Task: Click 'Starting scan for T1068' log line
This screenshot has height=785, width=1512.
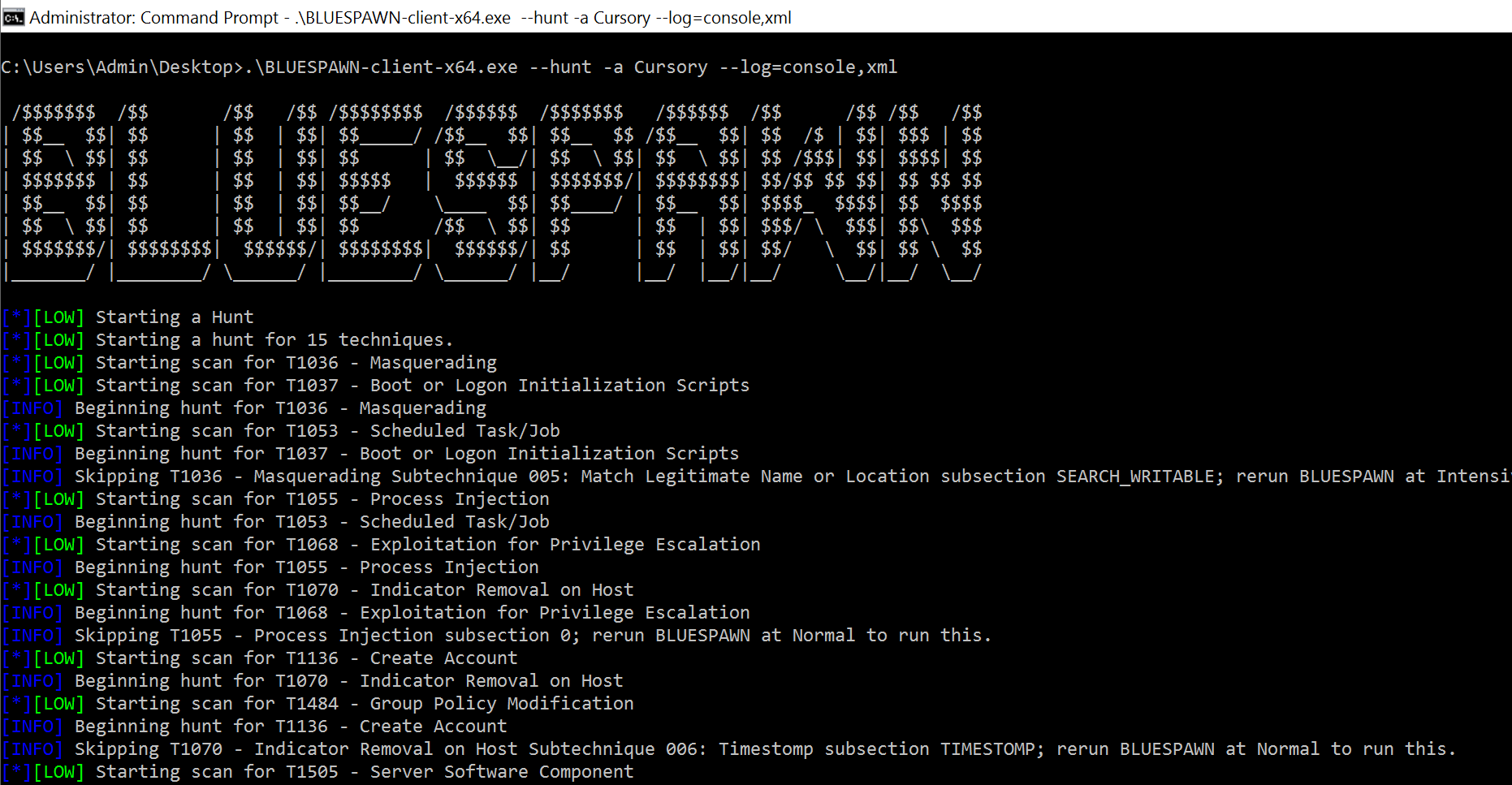Action: click(382, 545)
